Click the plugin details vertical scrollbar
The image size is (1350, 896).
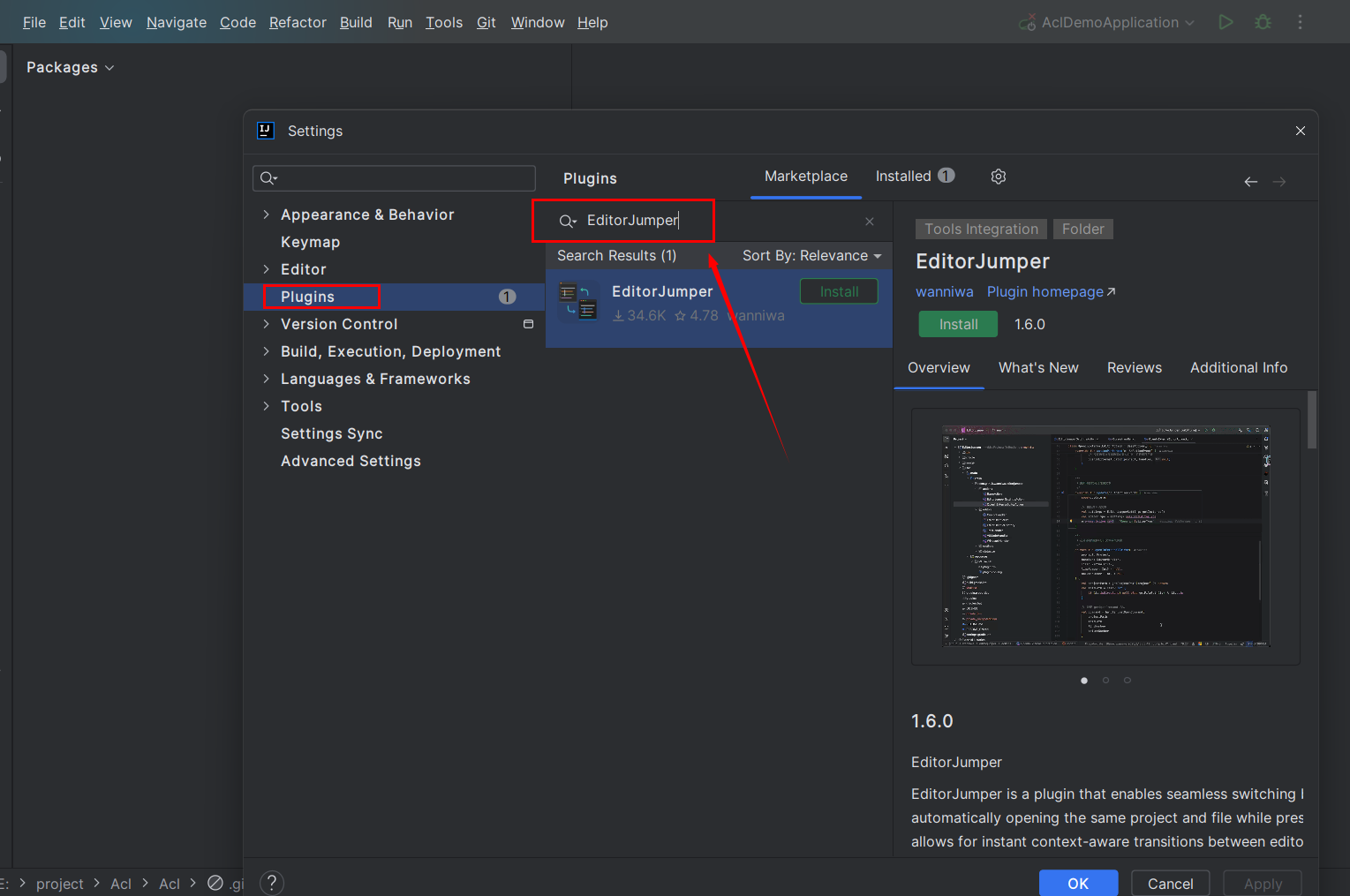click(x=1312, y=420)
